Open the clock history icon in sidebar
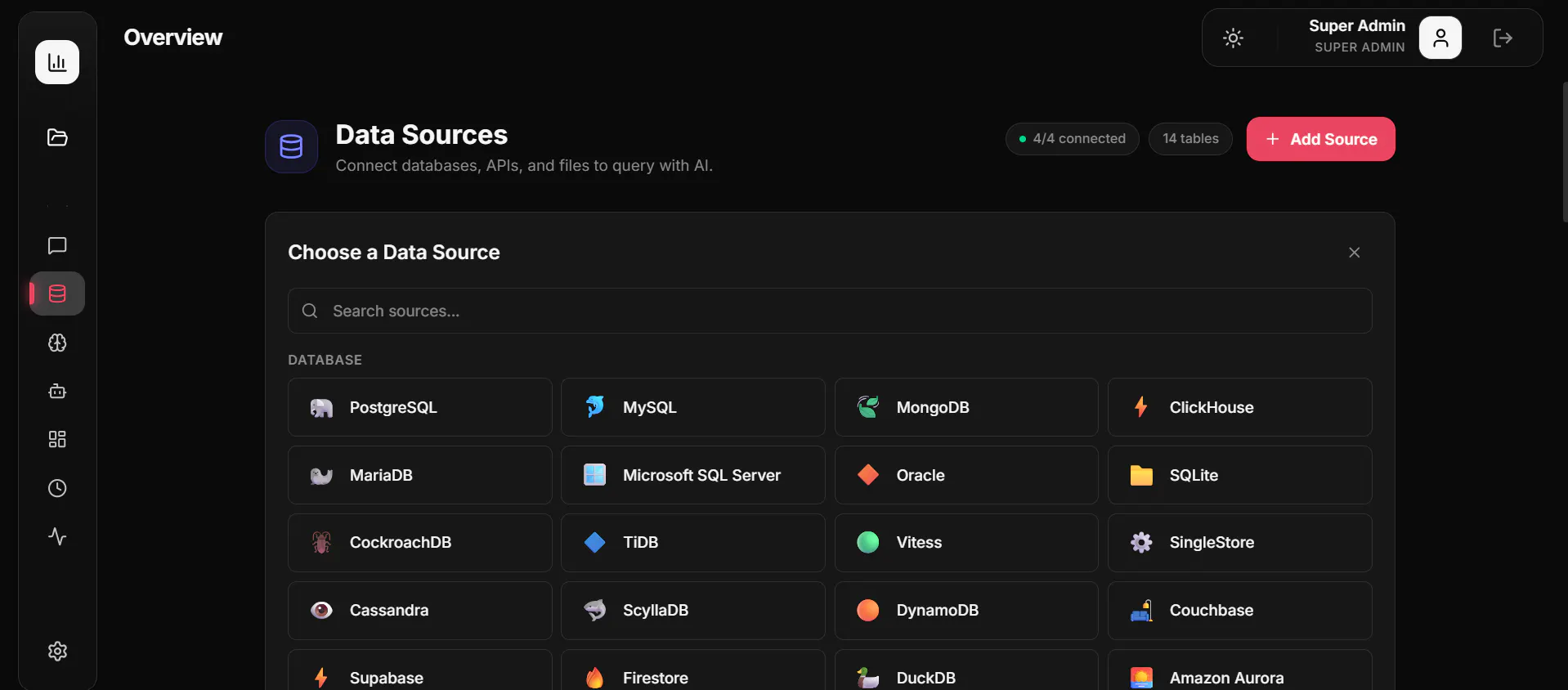Screen dimensions: 1568x690 tap(57, 488)
